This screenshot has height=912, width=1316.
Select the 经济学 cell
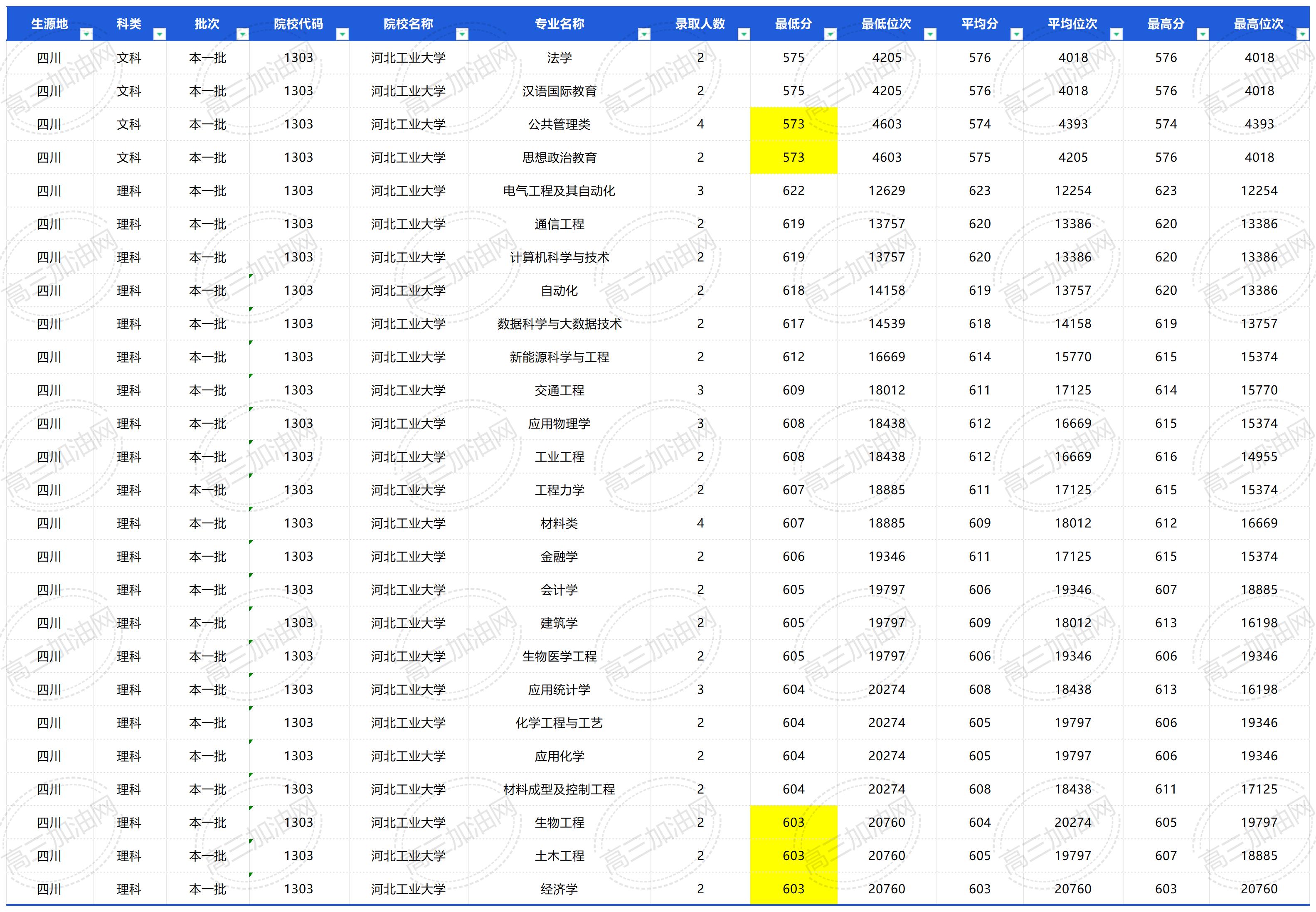(559, 889)
